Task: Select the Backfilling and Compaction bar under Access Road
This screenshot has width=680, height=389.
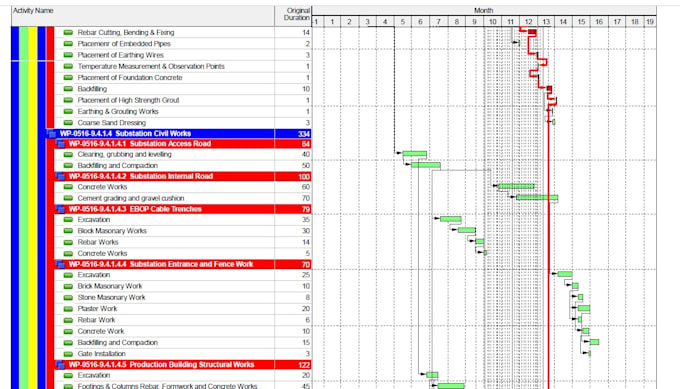Action: point(426,165)
